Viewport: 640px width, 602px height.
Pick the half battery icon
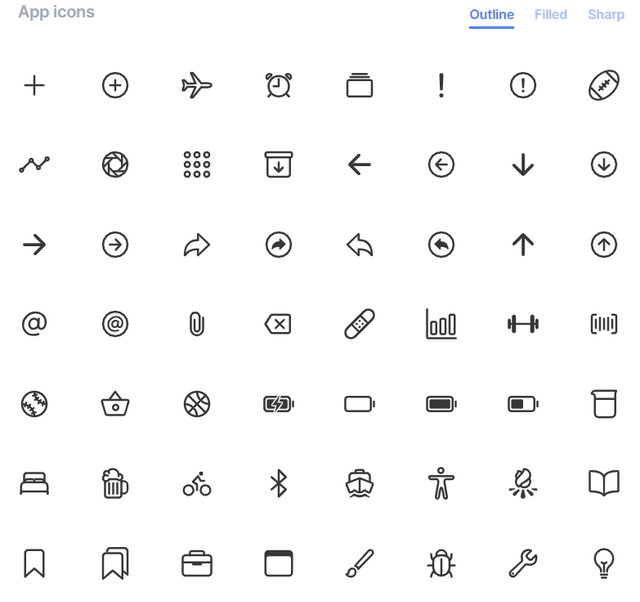[x=523, y=404]
